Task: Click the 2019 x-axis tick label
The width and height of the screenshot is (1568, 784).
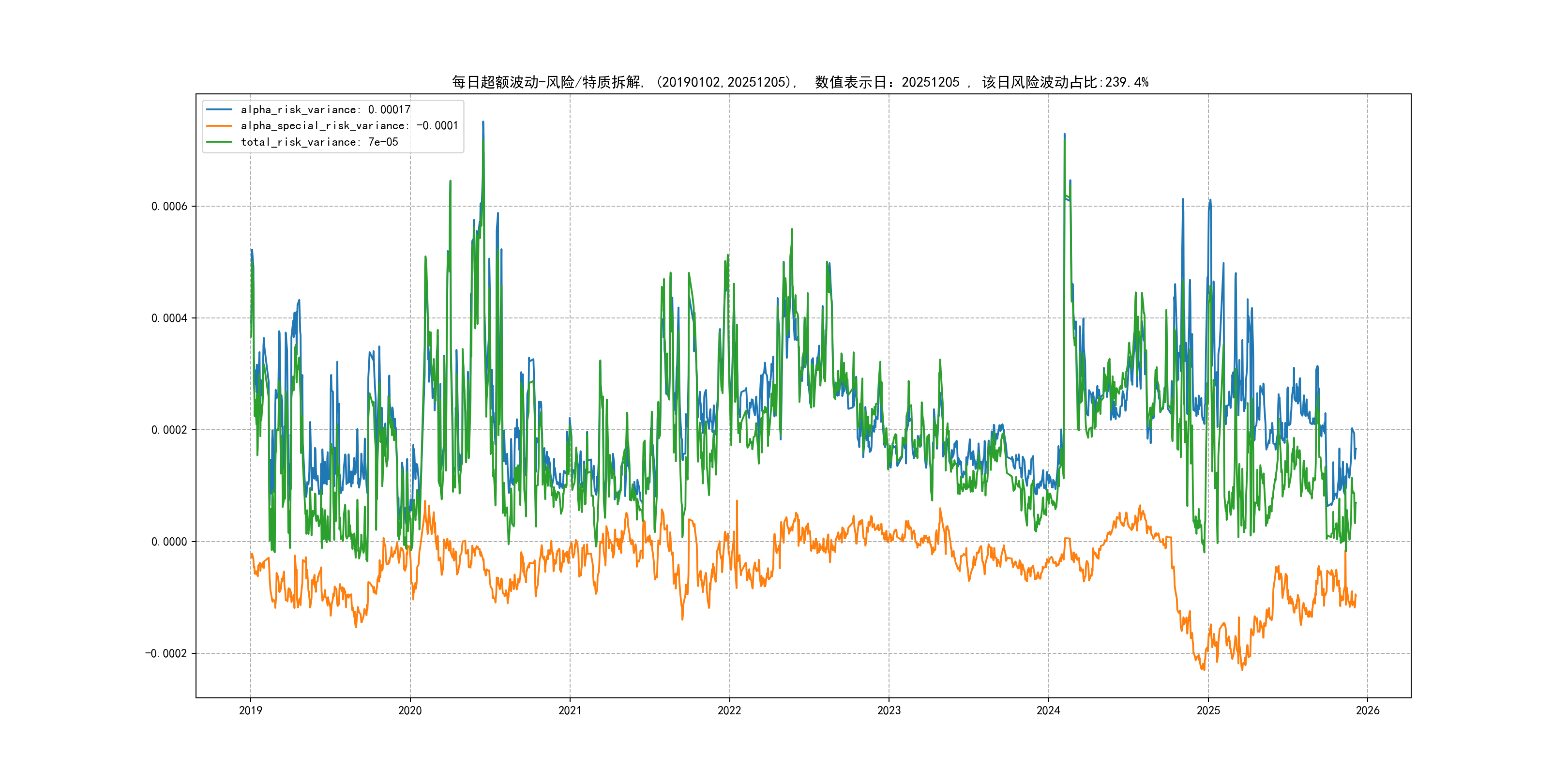Action: pos(250,710)
